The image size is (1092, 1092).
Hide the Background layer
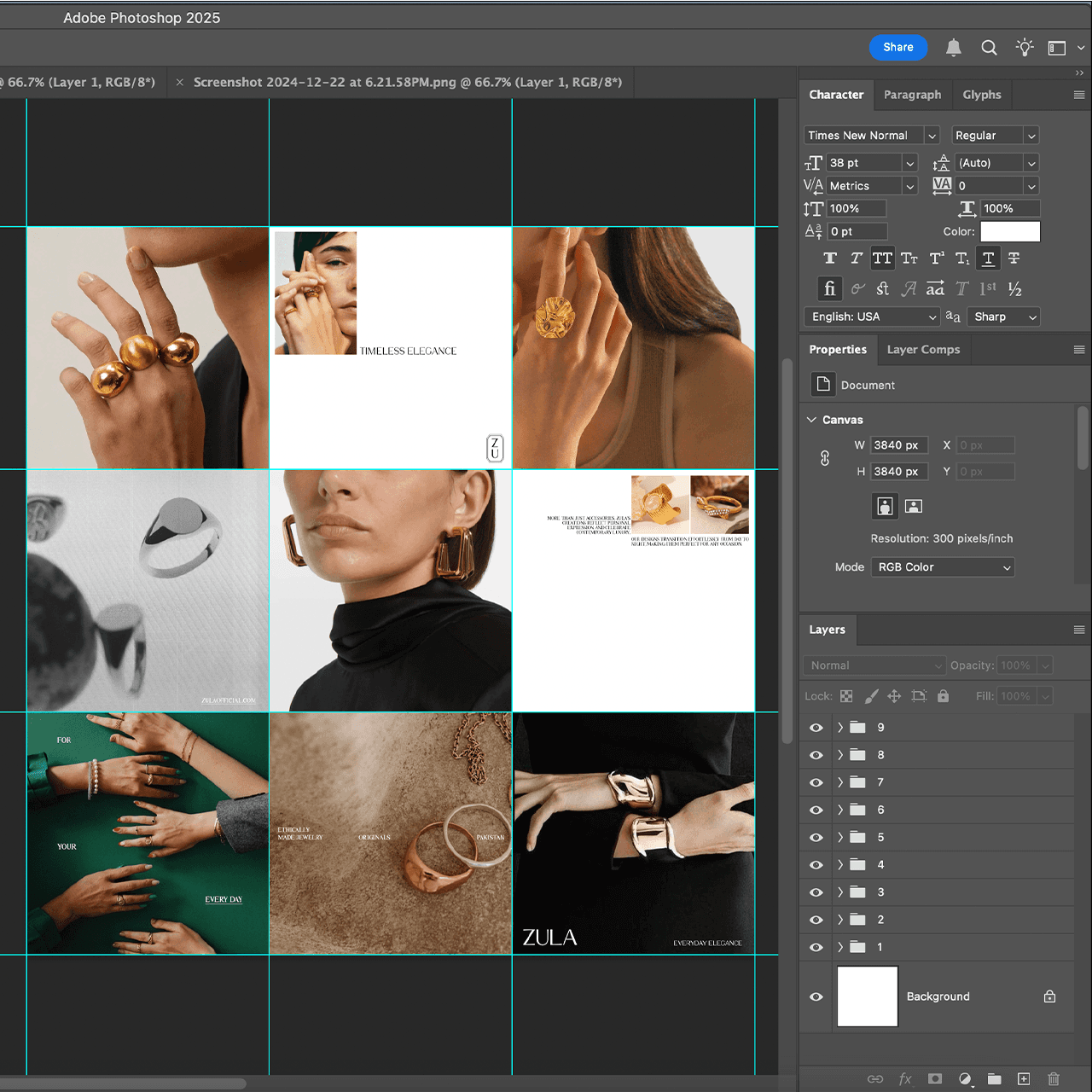[816, 996]
